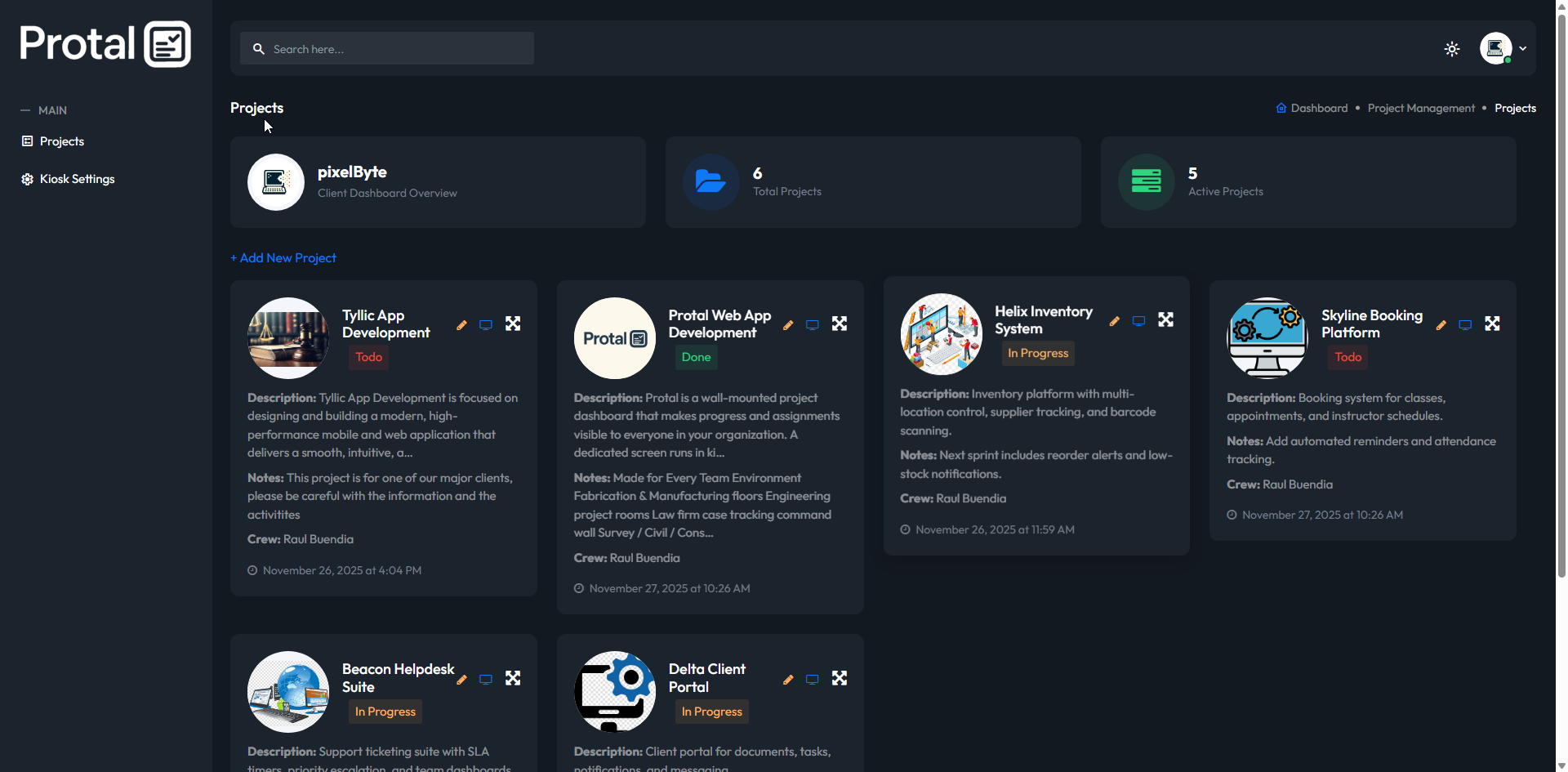Expand Helix Inventory System card to fullscreen
The width and height of the screenshot is (1568, 772).
(1165, 319)
